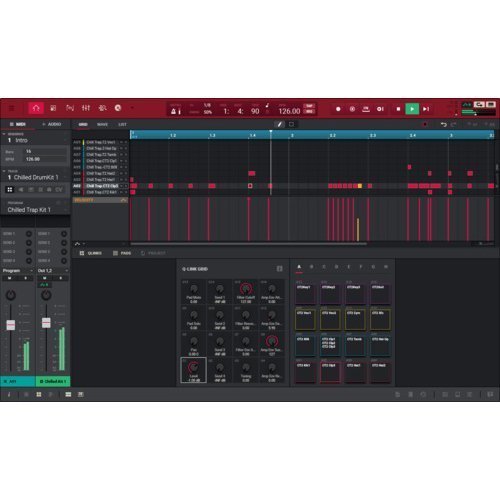Collapse the Sequence section arrow

(4, 134)
